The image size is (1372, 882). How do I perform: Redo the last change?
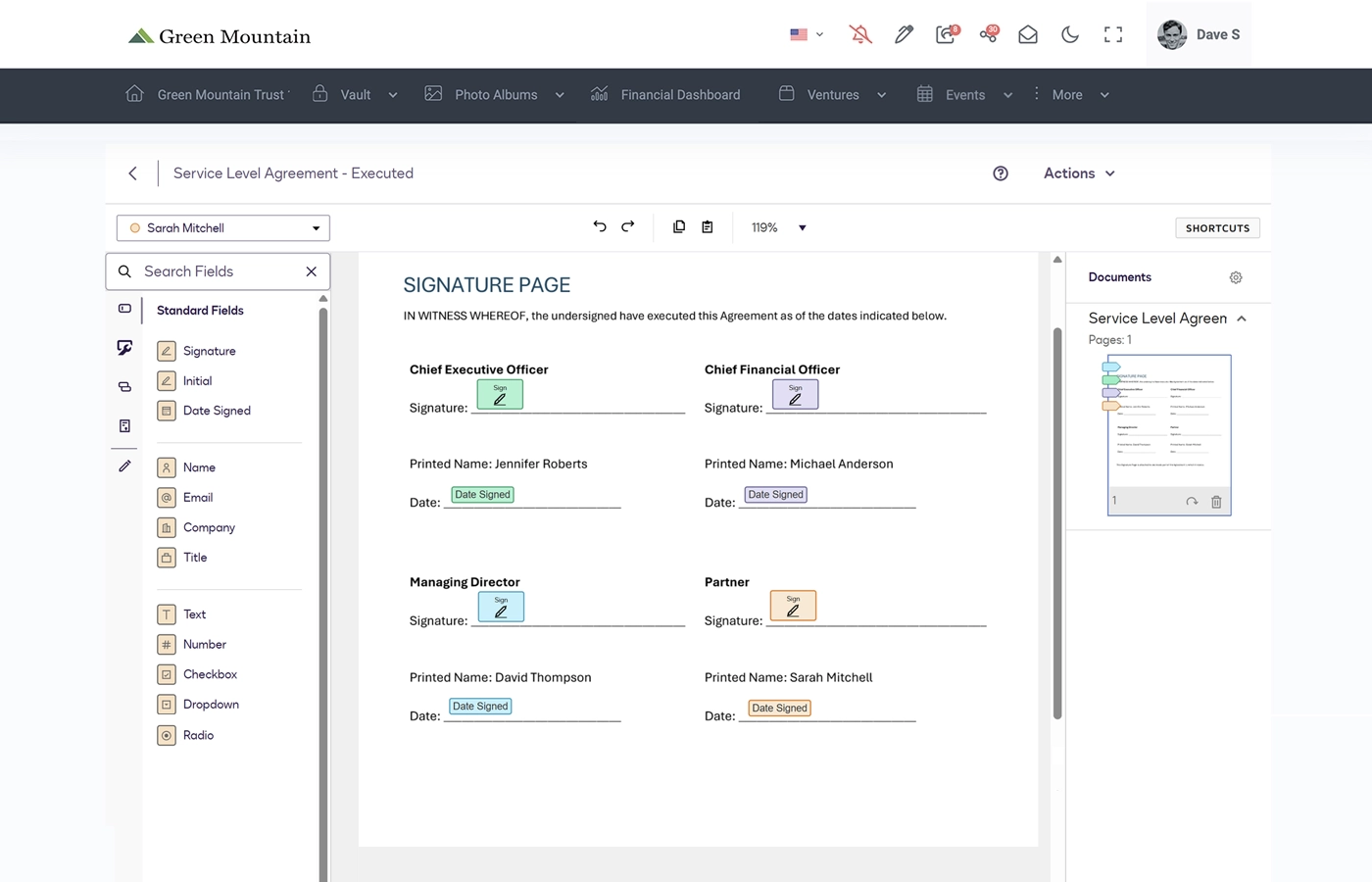(628, 226)
